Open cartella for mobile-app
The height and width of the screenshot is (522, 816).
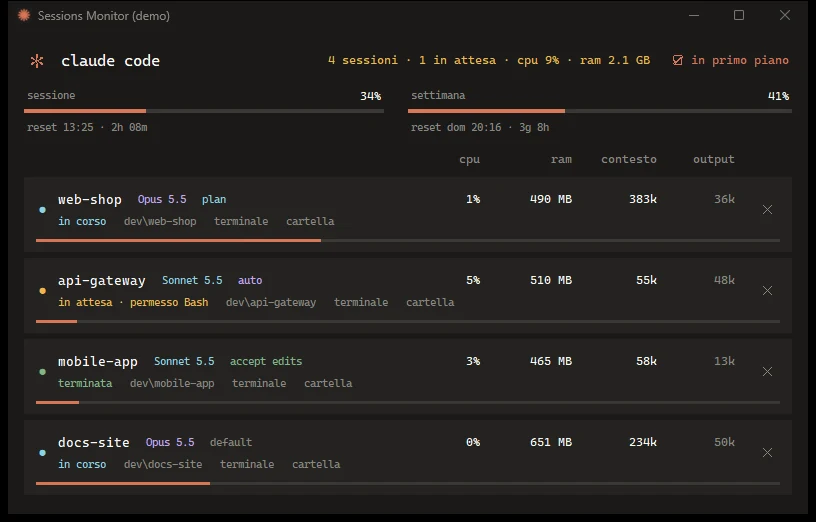pos(328,384)
